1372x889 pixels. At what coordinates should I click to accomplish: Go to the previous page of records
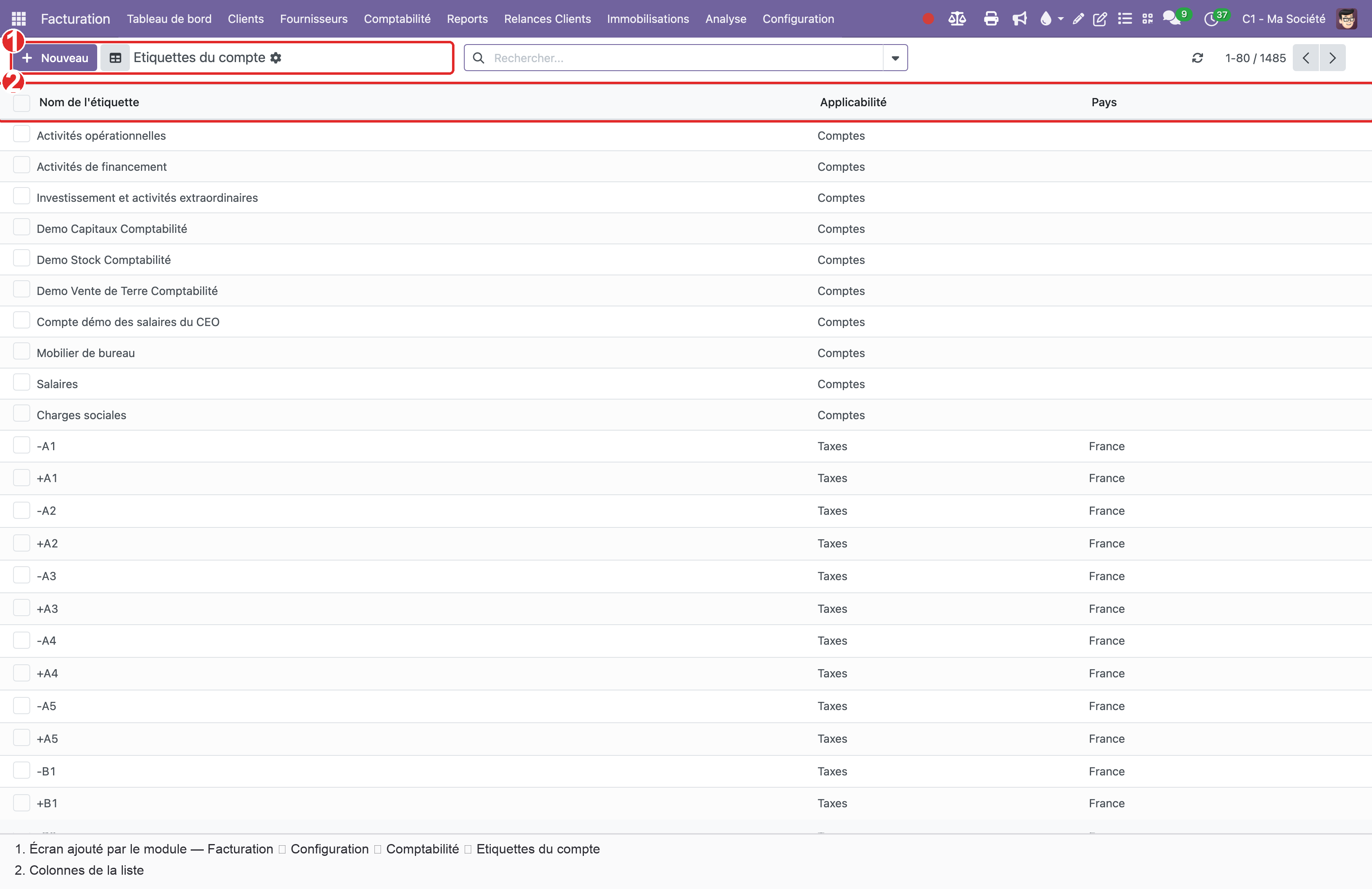click(1306, 58)
